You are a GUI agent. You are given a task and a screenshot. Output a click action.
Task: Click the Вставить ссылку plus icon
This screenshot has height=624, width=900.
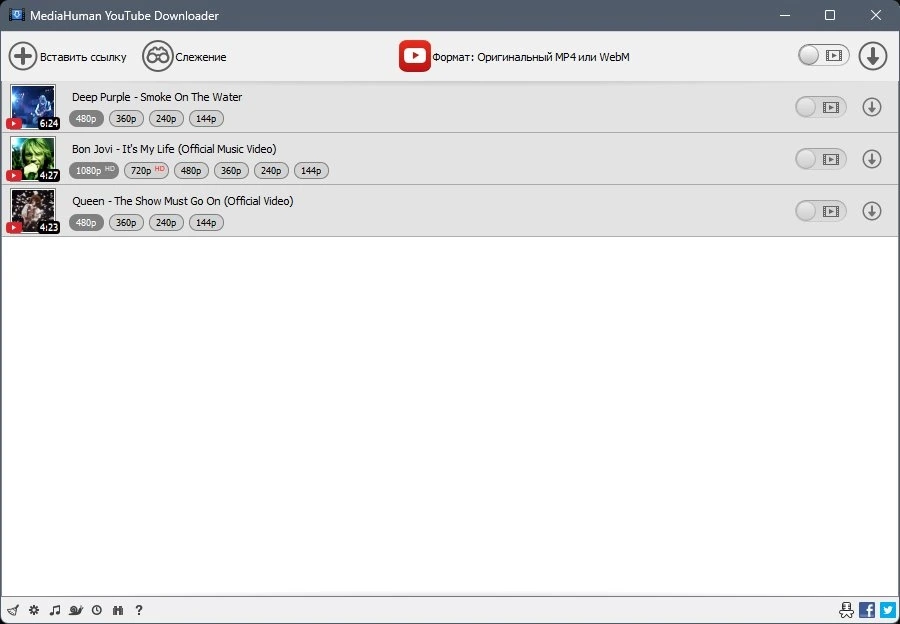coord(23,56)
